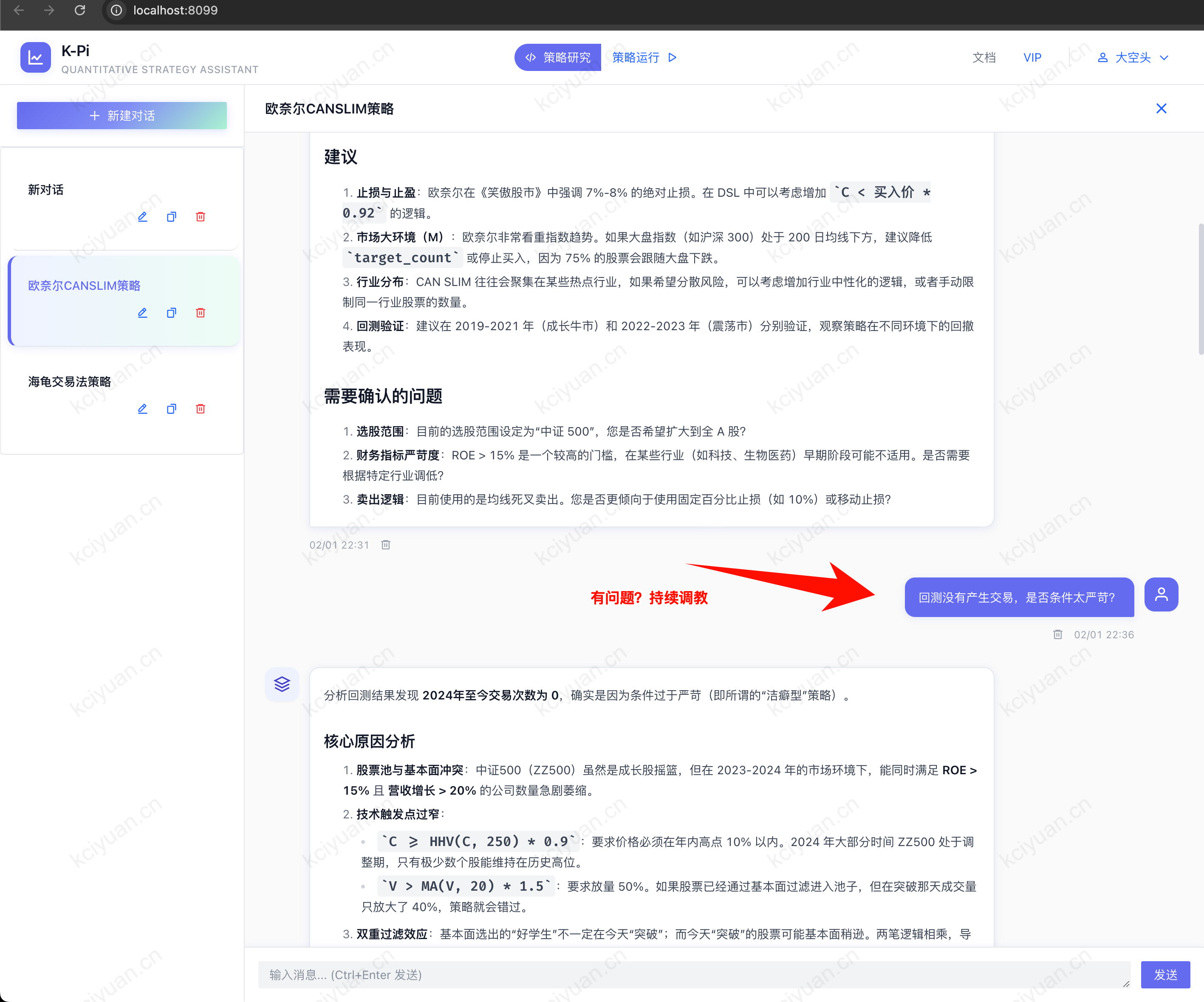
Task: Copy the 新对话 conversation via duplicate icon
Action: click(172, 217)
